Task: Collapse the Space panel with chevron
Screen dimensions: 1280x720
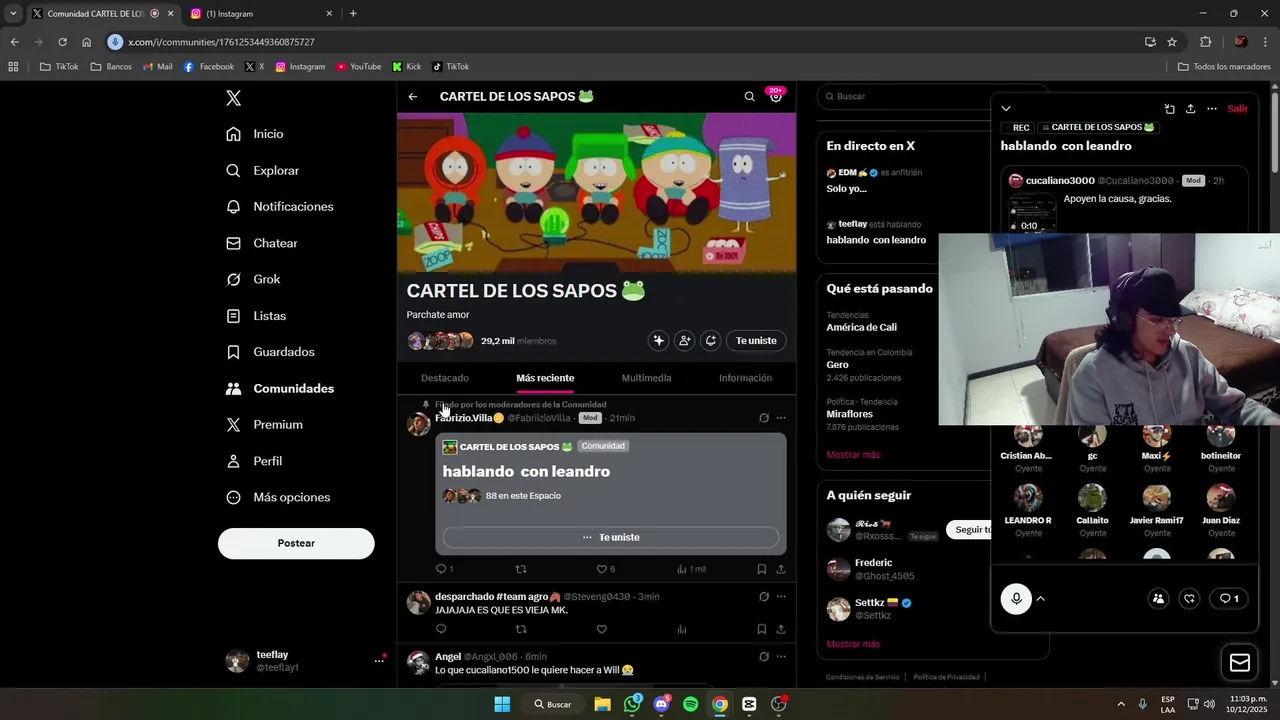Action: 1006,109
